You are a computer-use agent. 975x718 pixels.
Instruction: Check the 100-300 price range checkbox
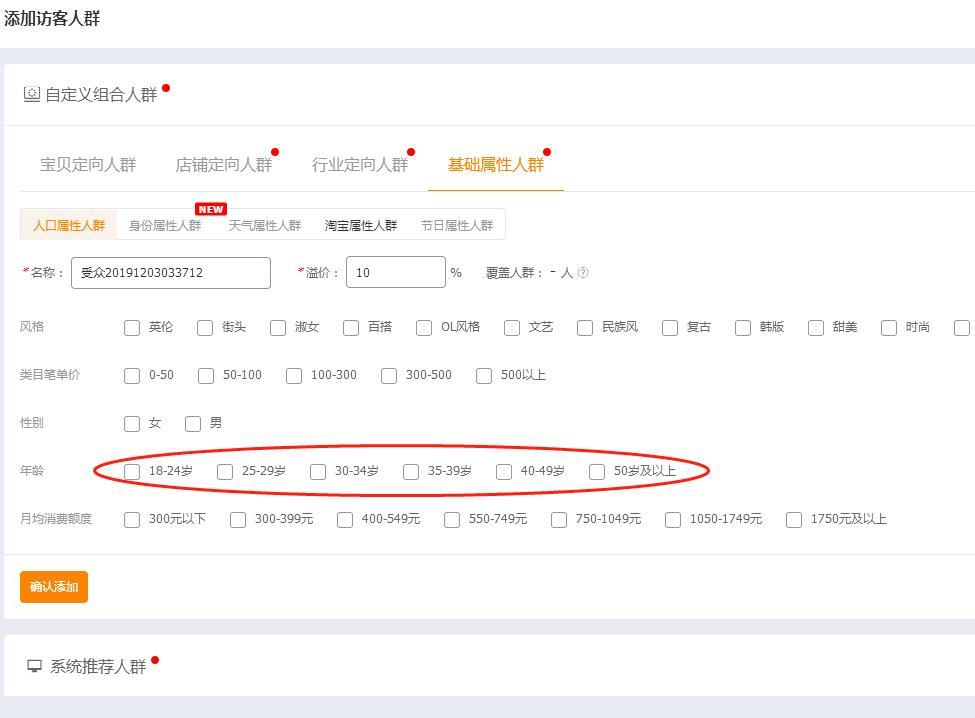(294, 376)
